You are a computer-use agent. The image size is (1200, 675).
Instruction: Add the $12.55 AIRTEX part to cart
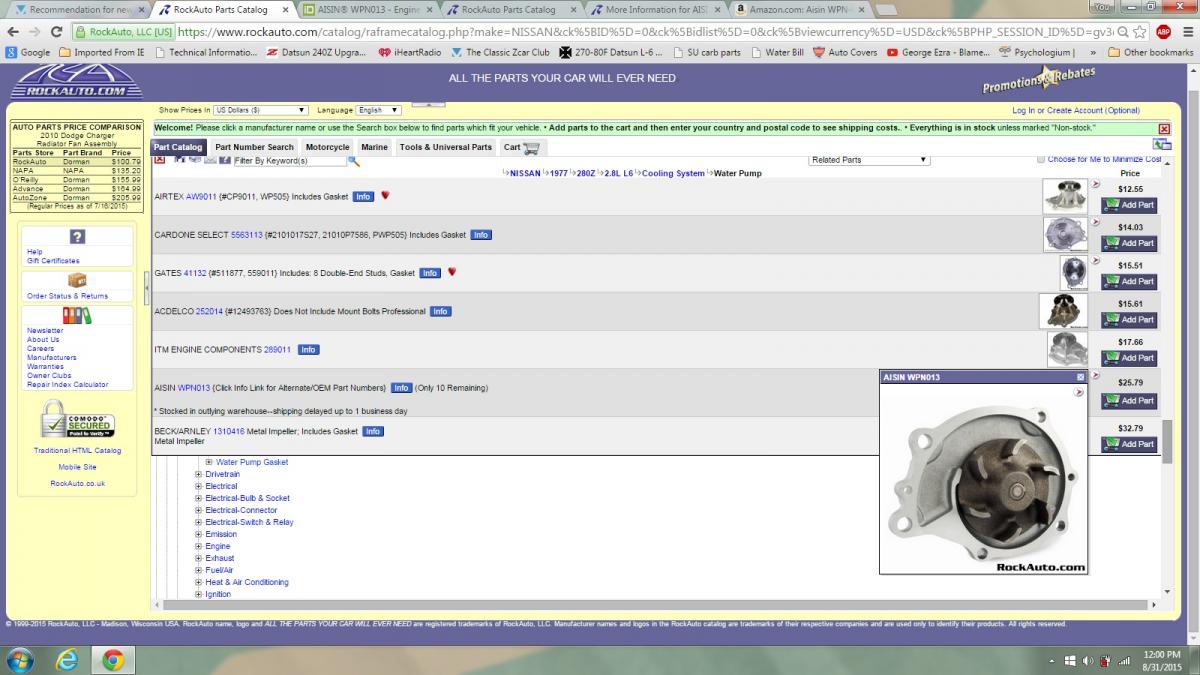(1129, 205)
